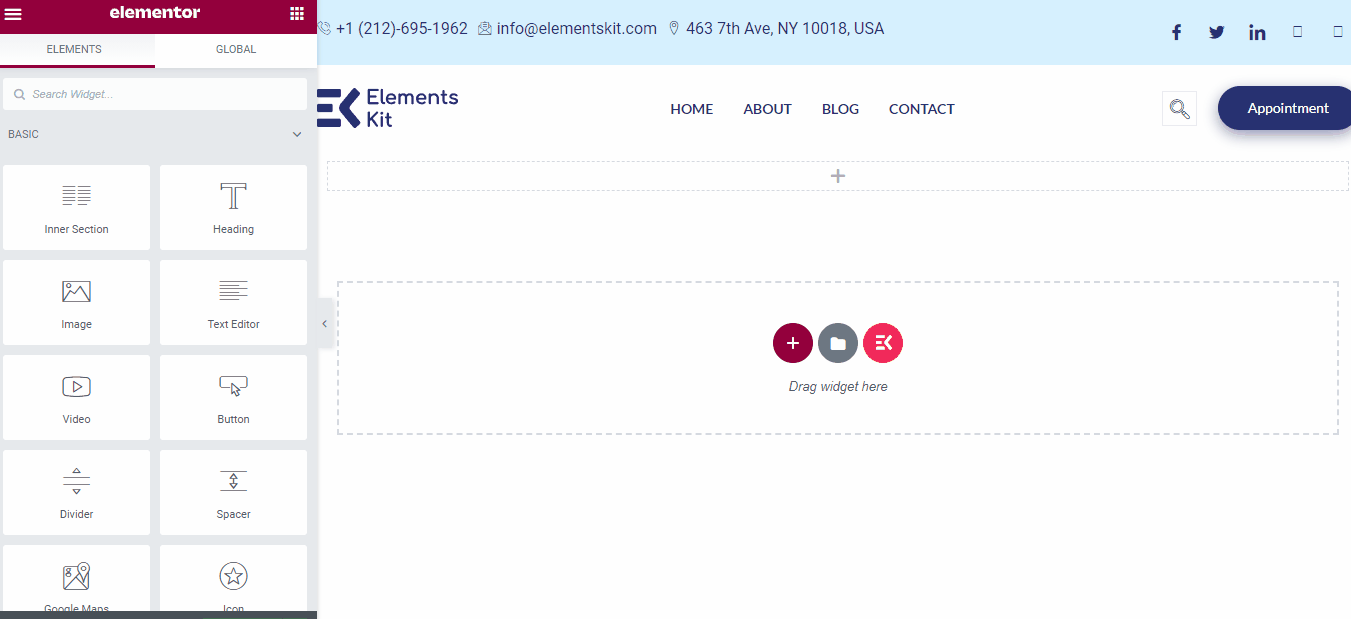Go to the CONTACT menu item
This screenshot has width=1351, height=619.
point(922,109)
